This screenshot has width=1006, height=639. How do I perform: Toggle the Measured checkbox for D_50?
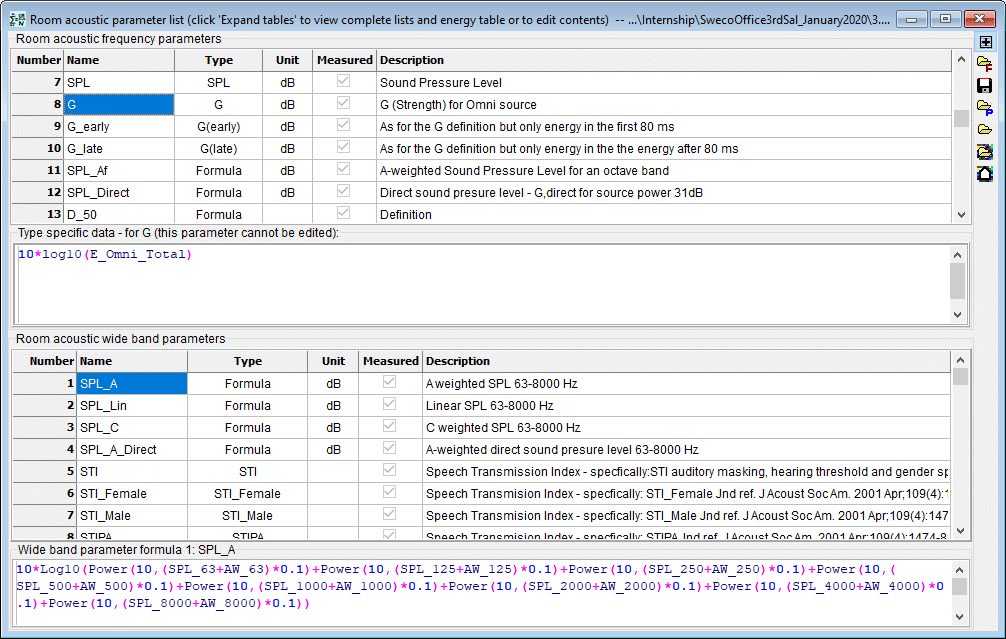pyautogui.click(x=344, y=212)
